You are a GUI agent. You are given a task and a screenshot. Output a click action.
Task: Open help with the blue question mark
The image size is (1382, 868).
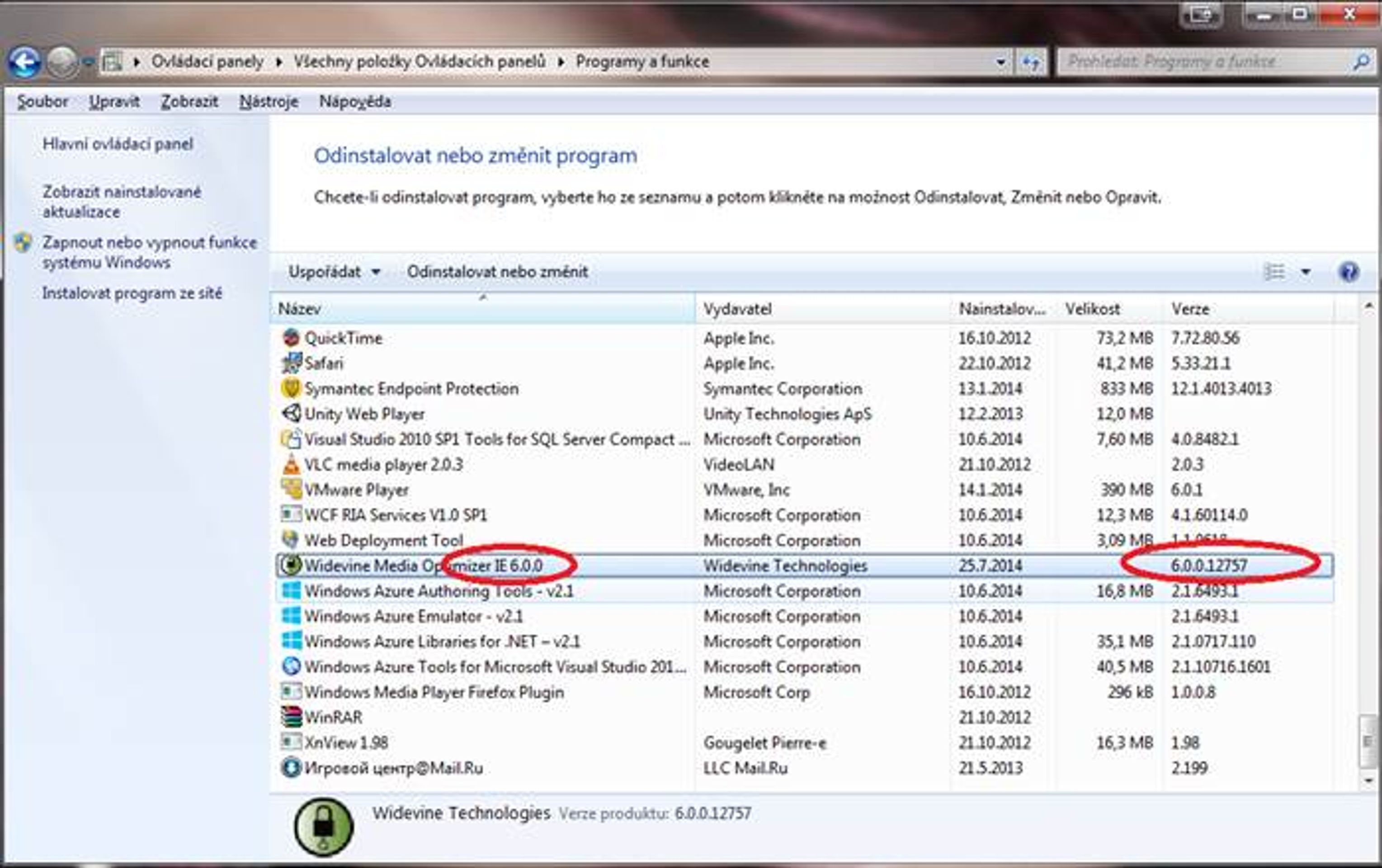[1349, 272]
